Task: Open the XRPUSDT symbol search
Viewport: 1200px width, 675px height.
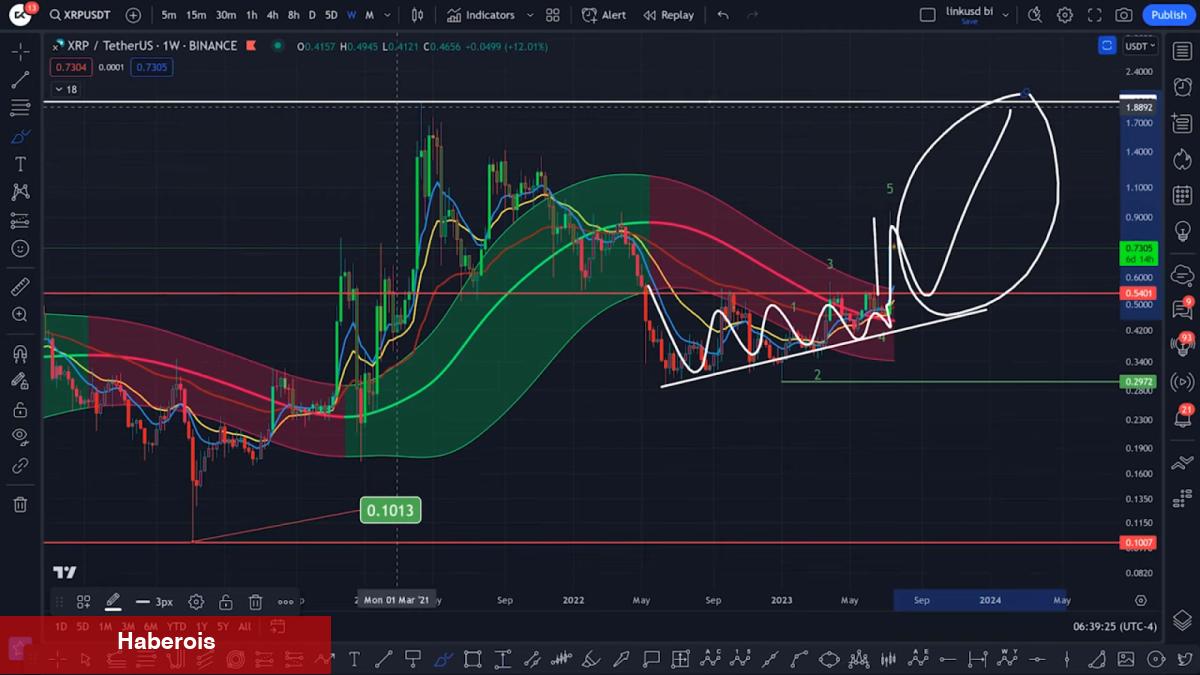Action: point(78,15)
